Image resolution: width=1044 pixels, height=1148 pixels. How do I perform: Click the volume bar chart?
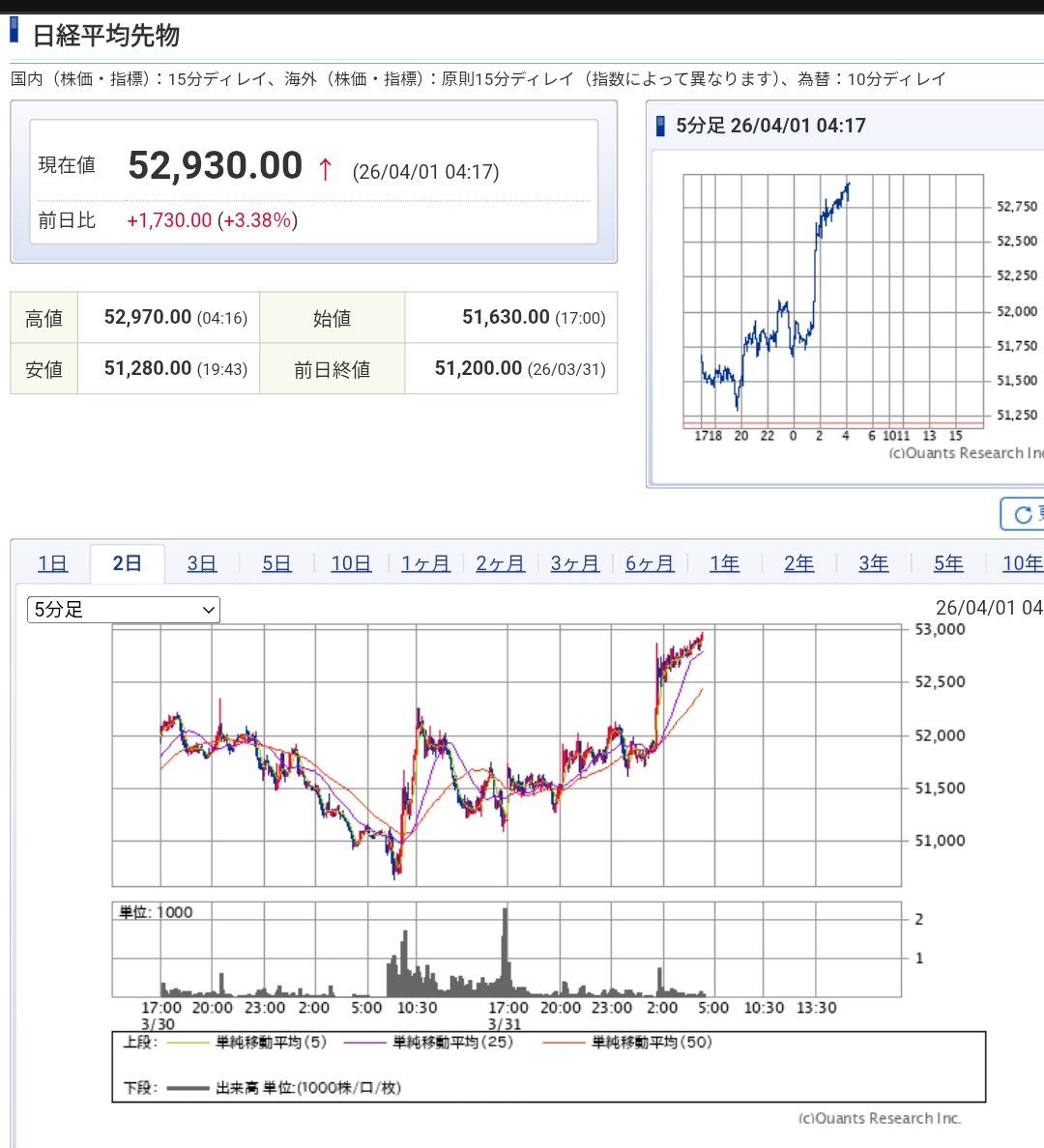point(507,950)
